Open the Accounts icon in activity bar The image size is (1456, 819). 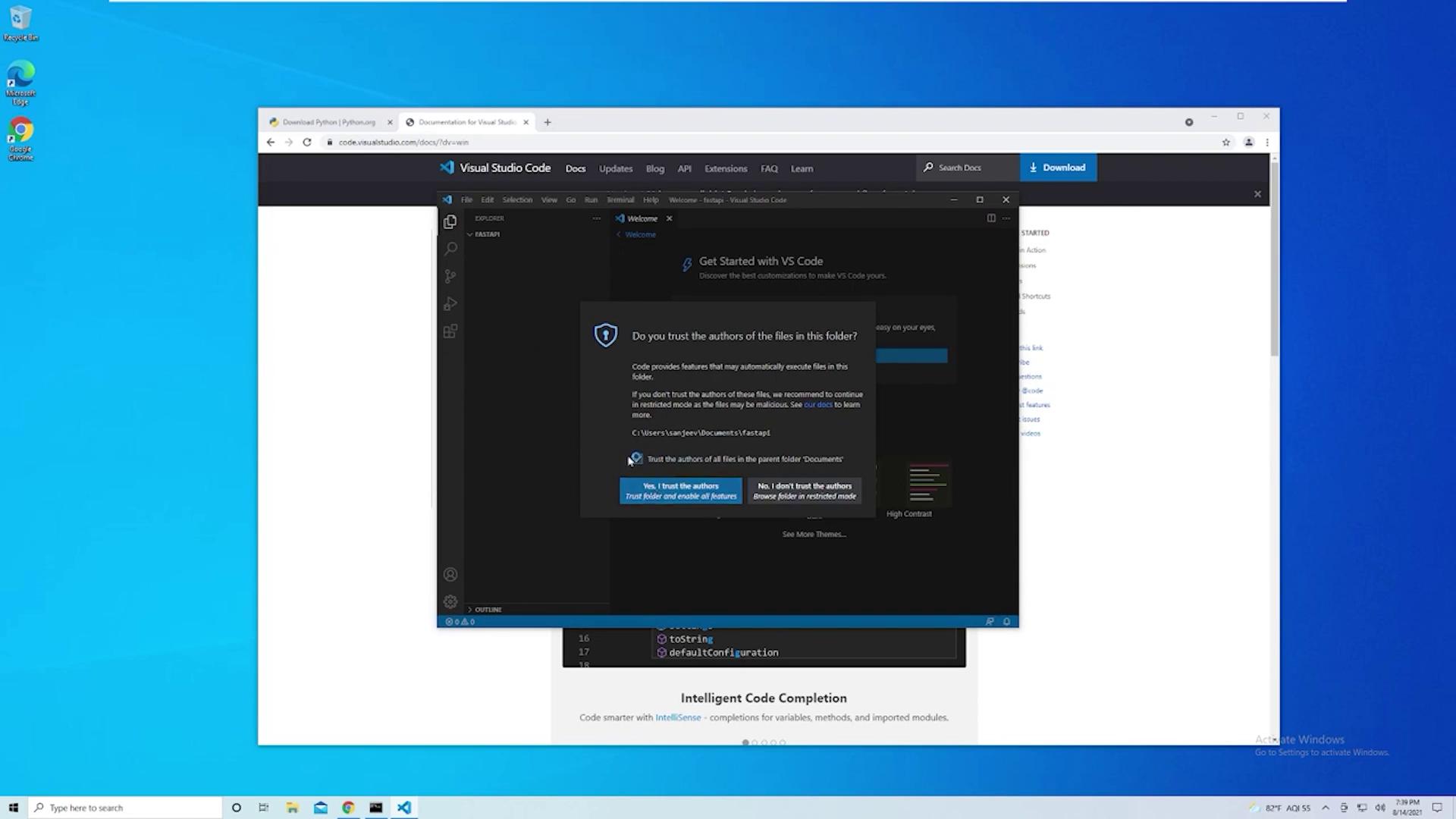point(450,575)
